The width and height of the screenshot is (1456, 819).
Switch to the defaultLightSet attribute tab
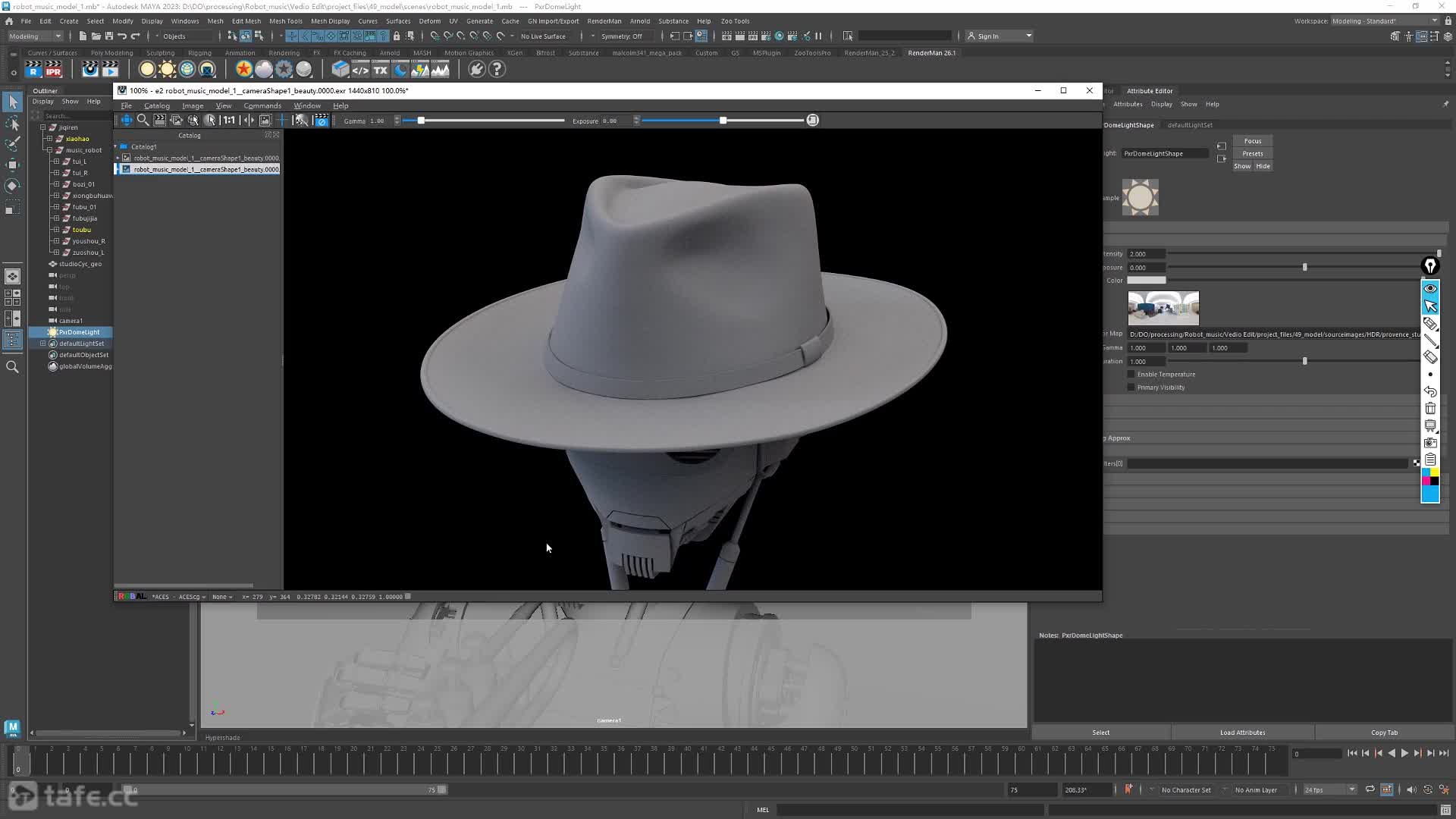pos(1190,125)
